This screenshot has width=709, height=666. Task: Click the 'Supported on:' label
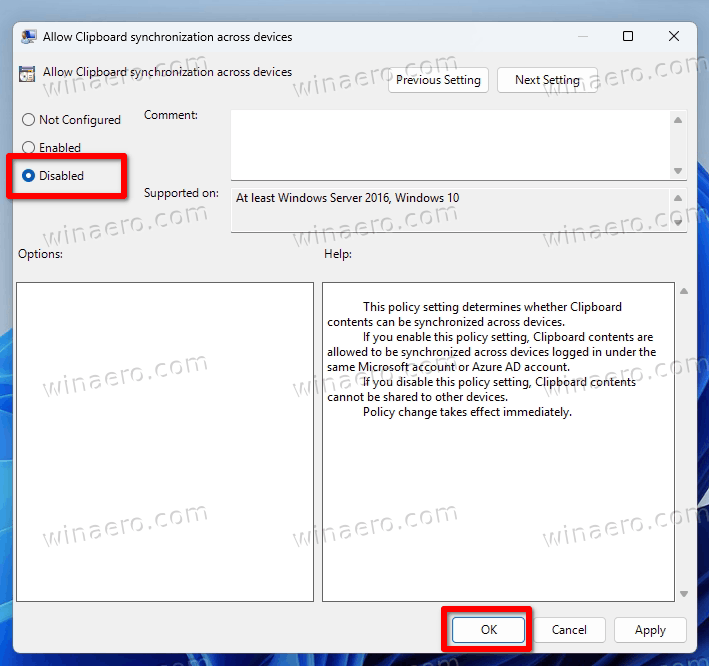tap(181, 193)
